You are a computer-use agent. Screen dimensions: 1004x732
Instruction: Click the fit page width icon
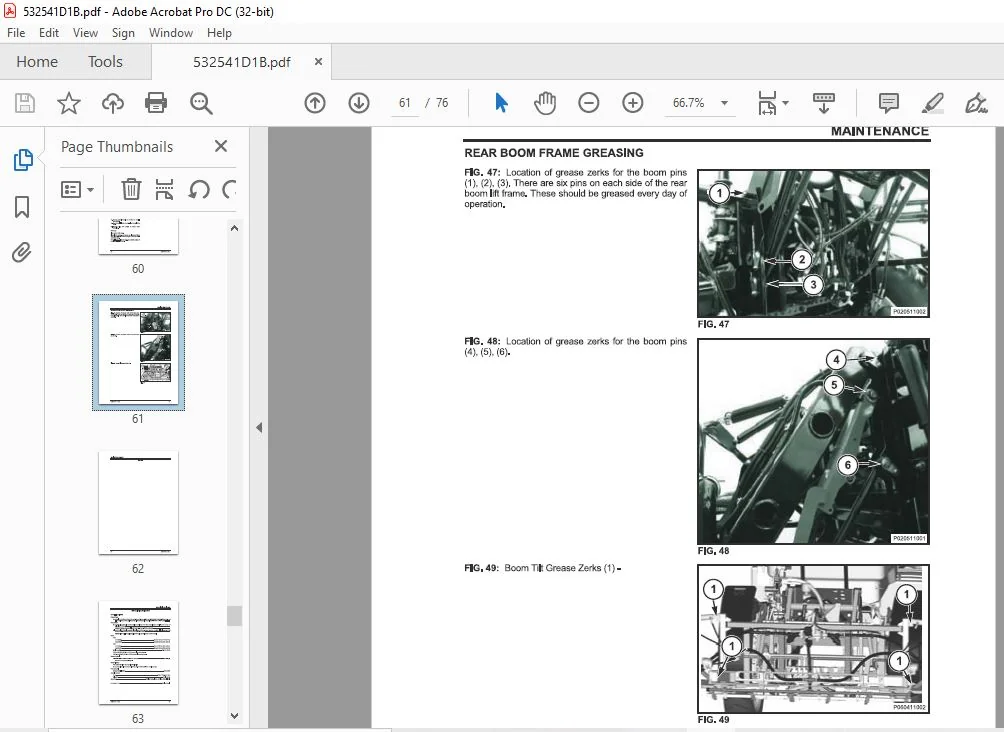[767, 103]
